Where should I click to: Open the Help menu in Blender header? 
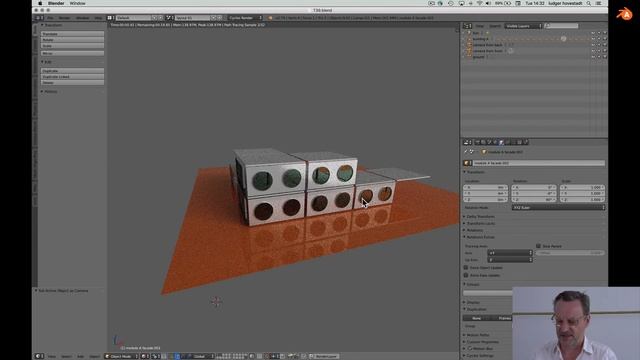98,18
